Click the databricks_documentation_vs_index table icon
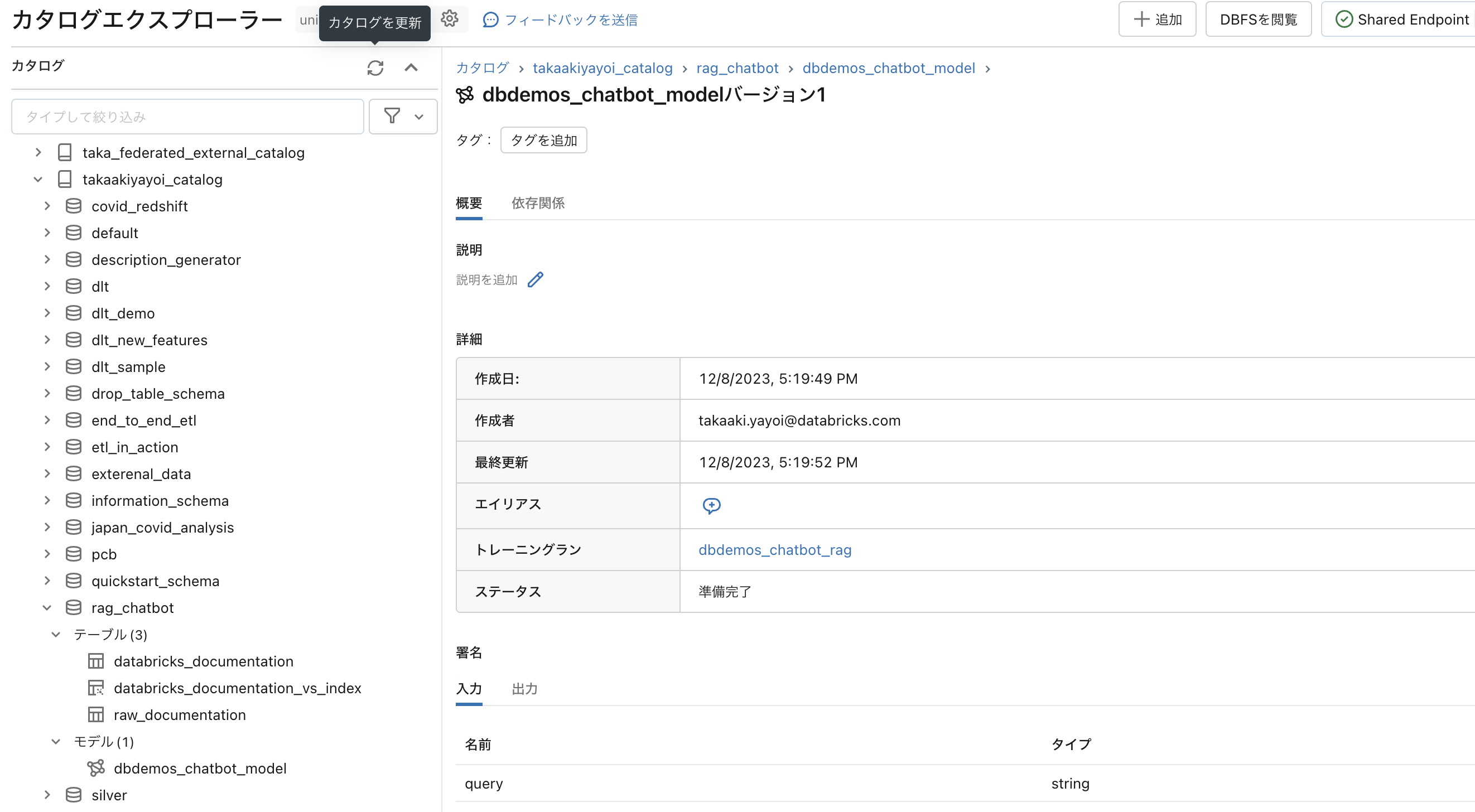Image resolution: width=1475 pixels, height=812 pixels. coord(95,688)
